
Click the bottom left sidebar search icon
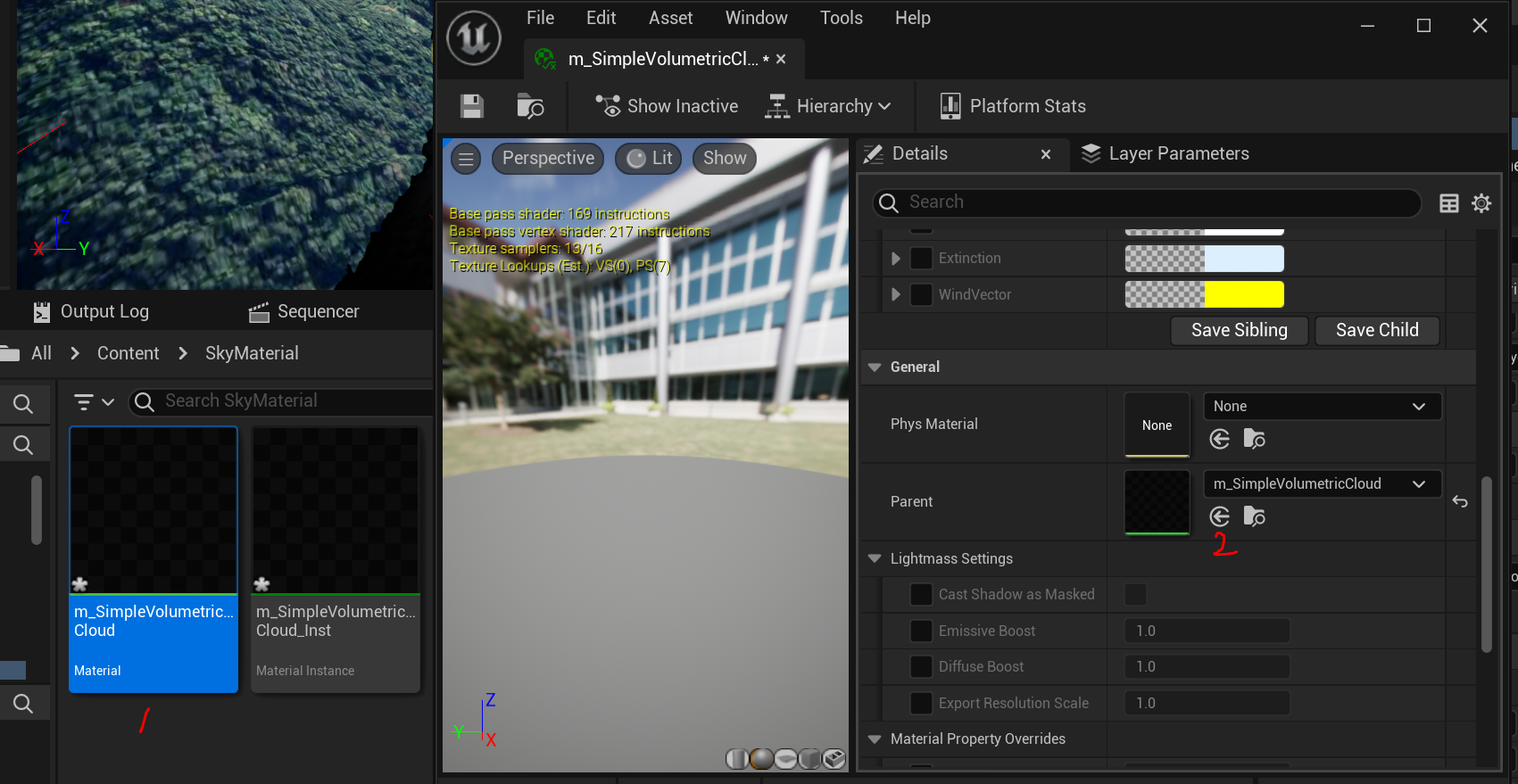coord(23,704)
